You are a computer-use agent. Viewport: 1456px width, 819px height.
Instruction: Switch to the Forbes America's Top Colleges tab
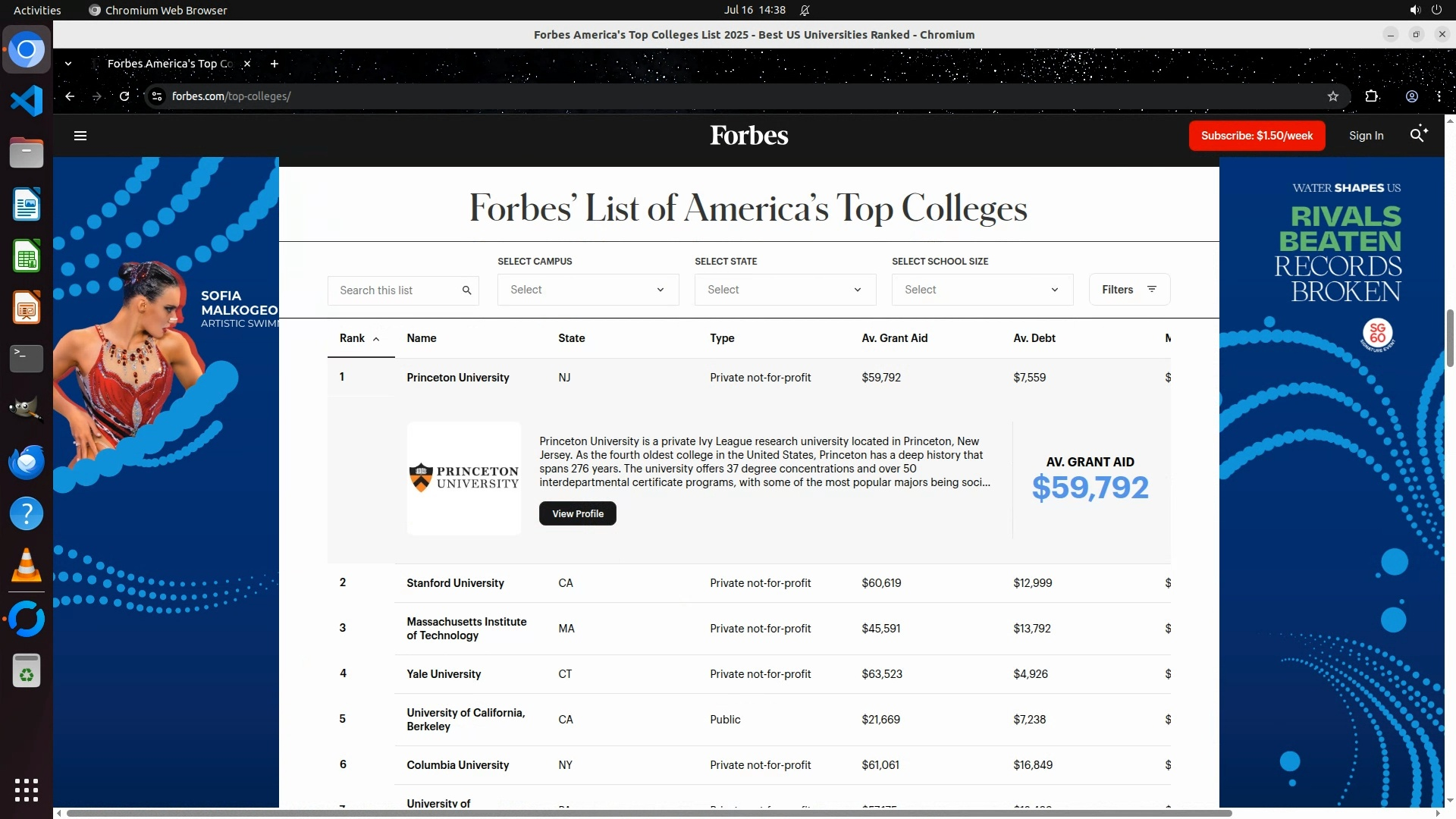pyautogui.click(x=170, y=64)
